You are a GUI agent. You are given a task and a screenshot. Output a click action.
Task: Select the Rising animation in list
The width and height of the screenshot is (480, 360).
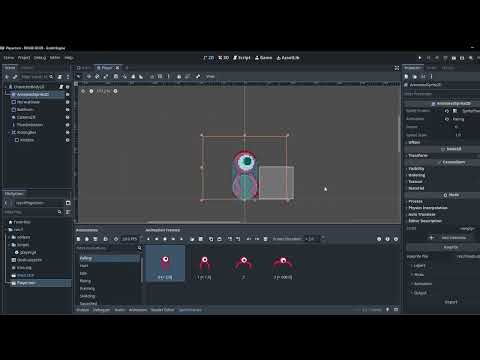109,281
